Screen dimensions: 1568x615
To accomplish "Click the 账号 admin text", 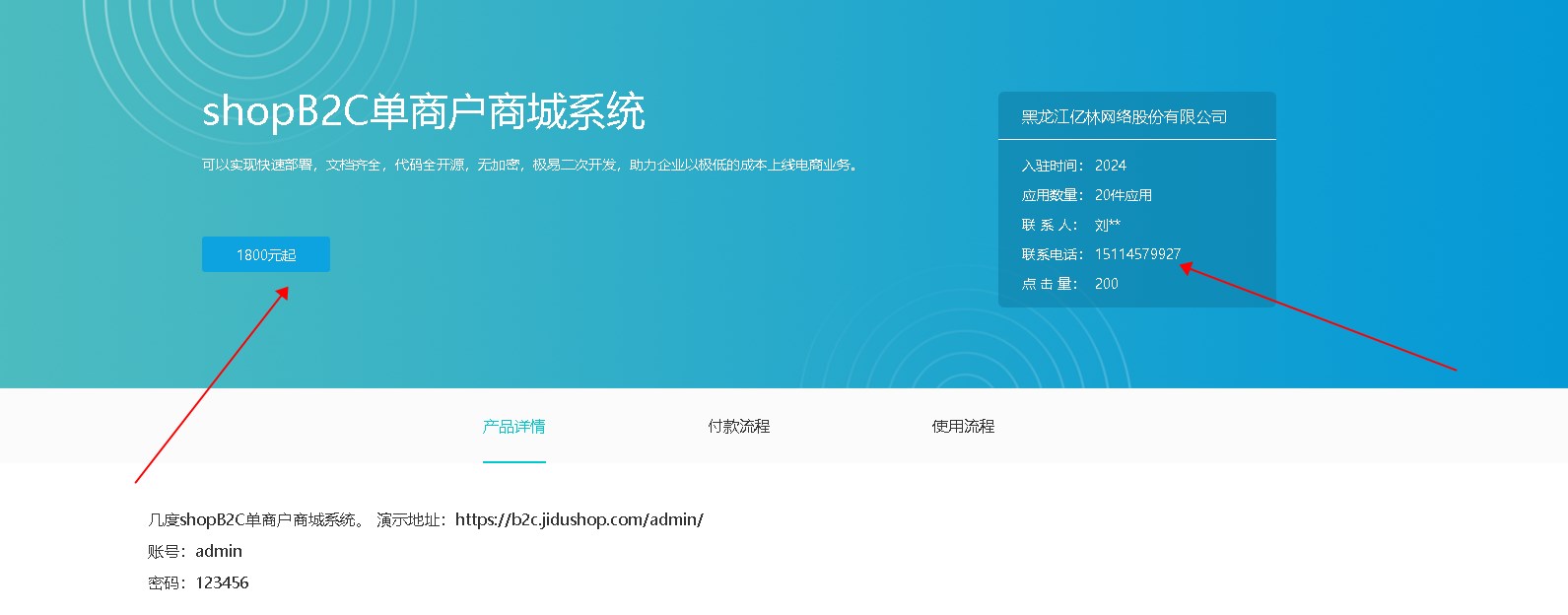I will [195, 551].
